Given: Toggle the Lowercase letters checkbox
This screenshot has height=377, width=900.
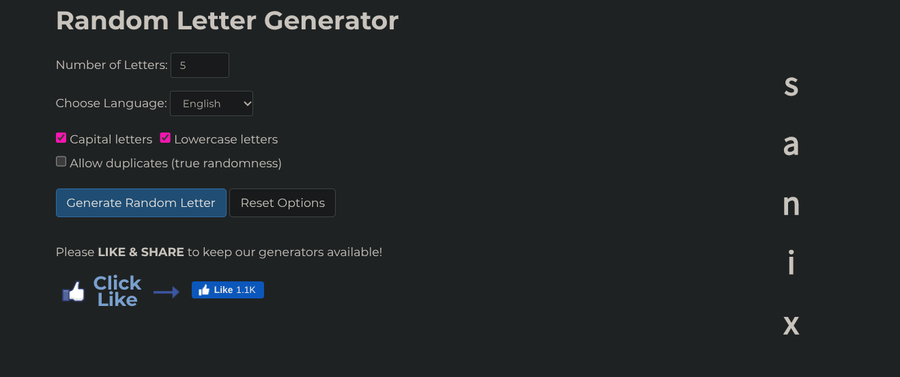Looking at the screenshot, I should pos(165,138).
